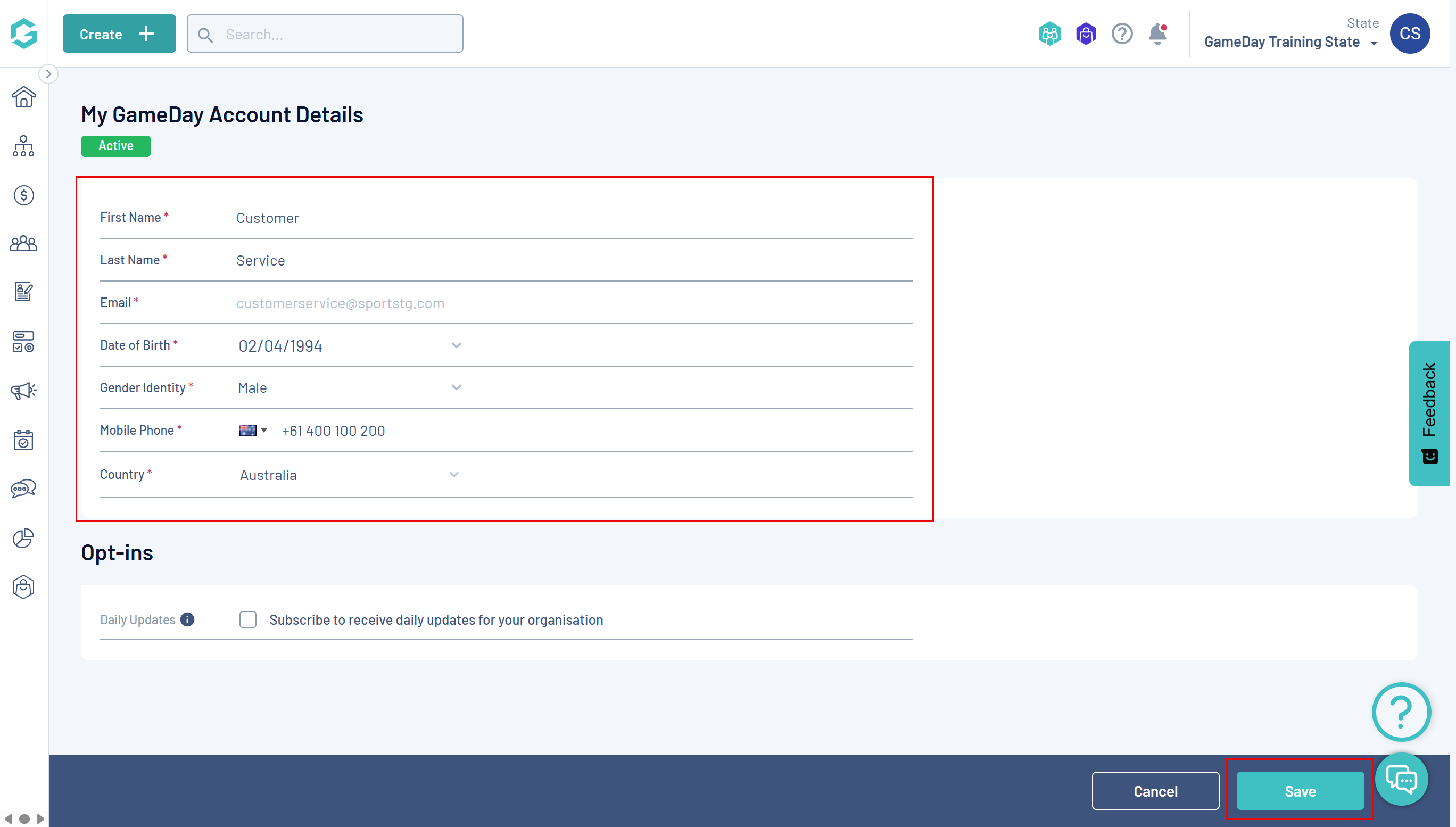Tick the daily updates subscribe checkbox
1456x827 pixels.
click(x=247, y=619)
